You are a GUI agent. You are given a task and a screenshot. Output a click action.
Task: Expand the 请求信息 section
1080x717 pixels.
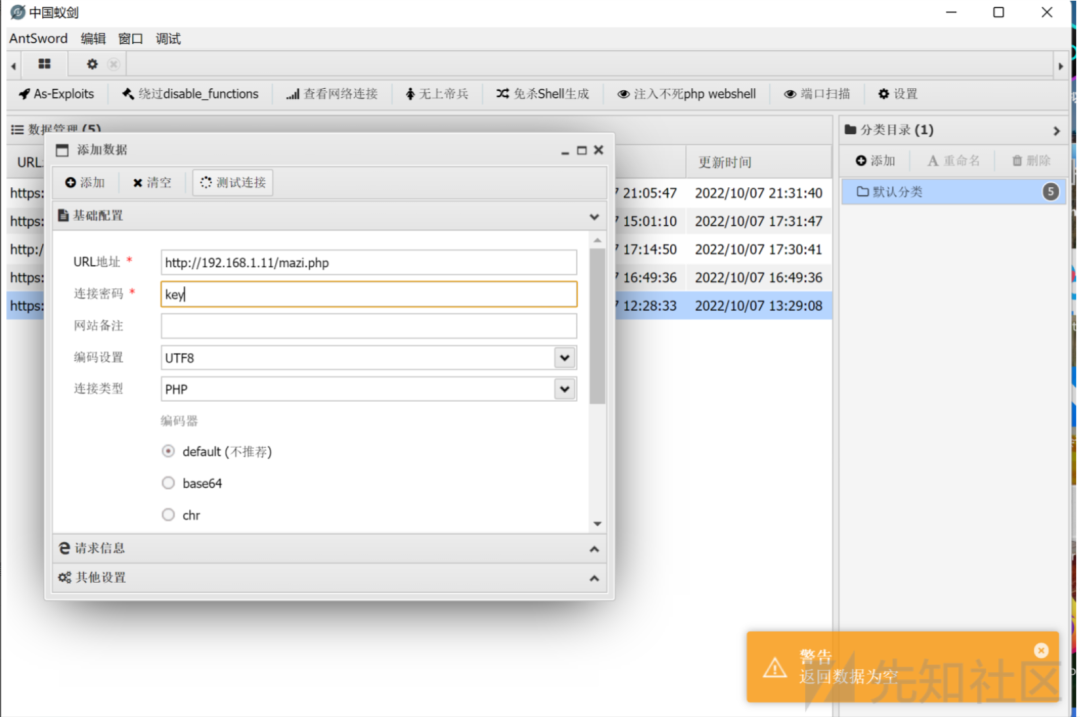(x=329, y=548)
